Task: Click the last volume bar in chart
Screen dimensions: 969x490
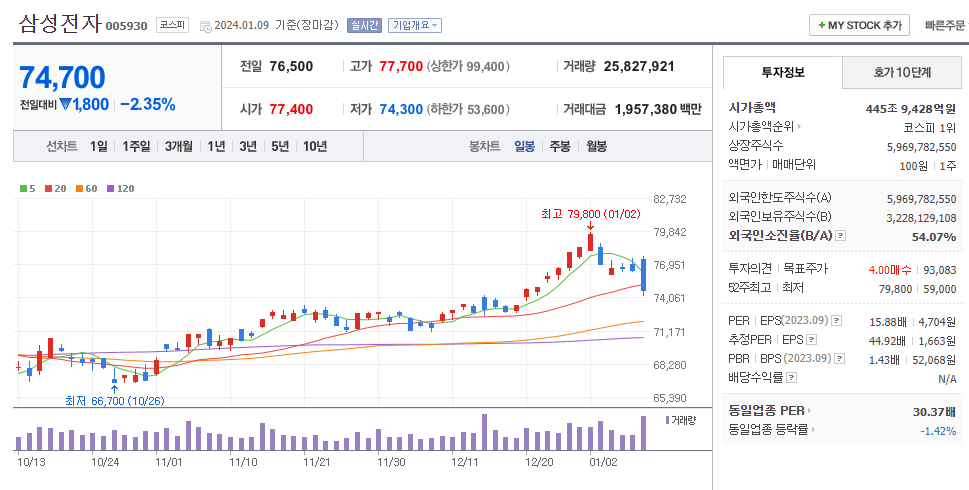Action: tap(643, 433)
